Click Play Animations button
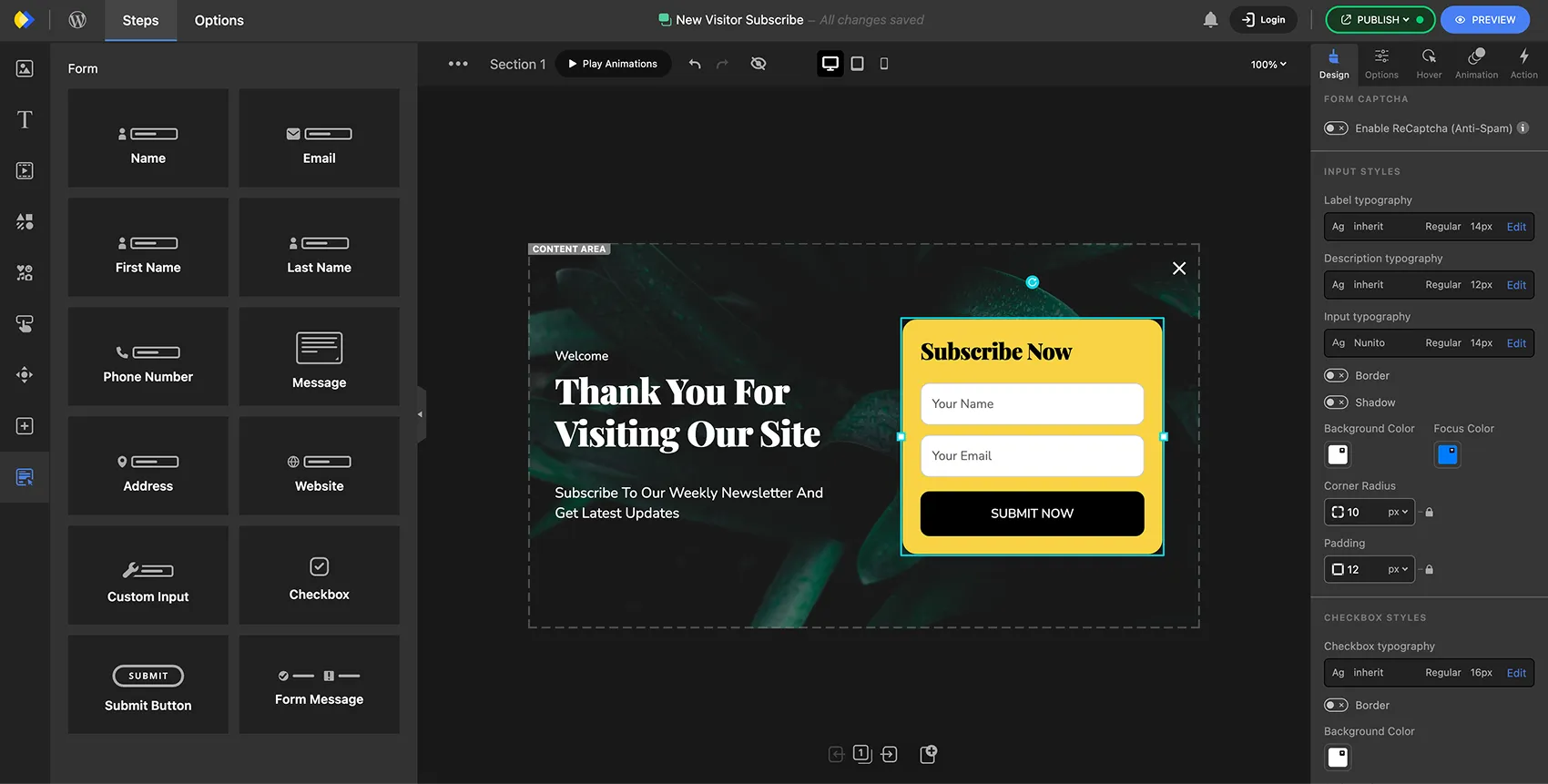The height and width of the screenshot is (784, 1548). pos(613,64)
